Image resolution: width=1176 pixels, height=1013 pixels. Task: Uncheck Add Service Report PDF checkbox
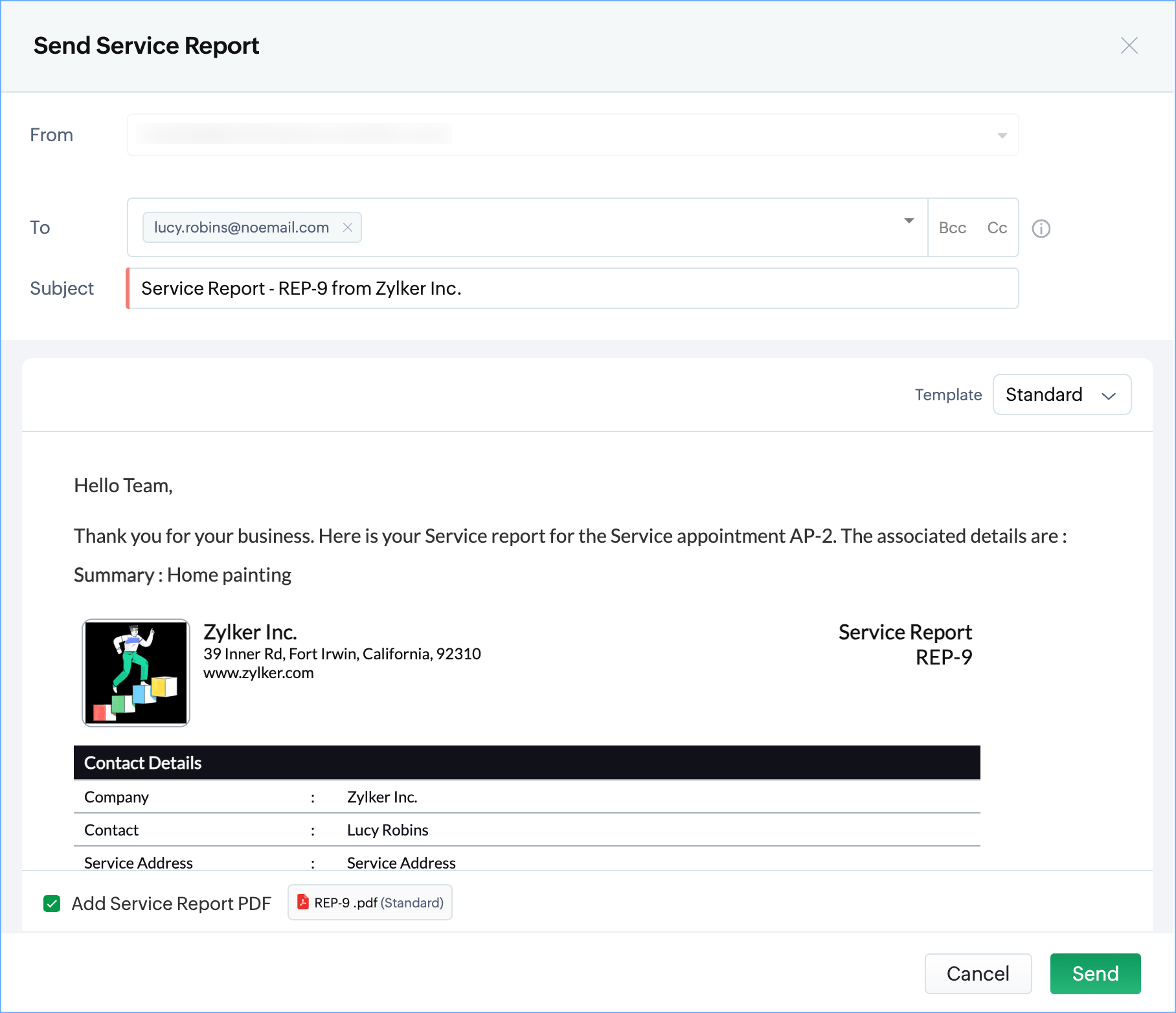[52, 904]
